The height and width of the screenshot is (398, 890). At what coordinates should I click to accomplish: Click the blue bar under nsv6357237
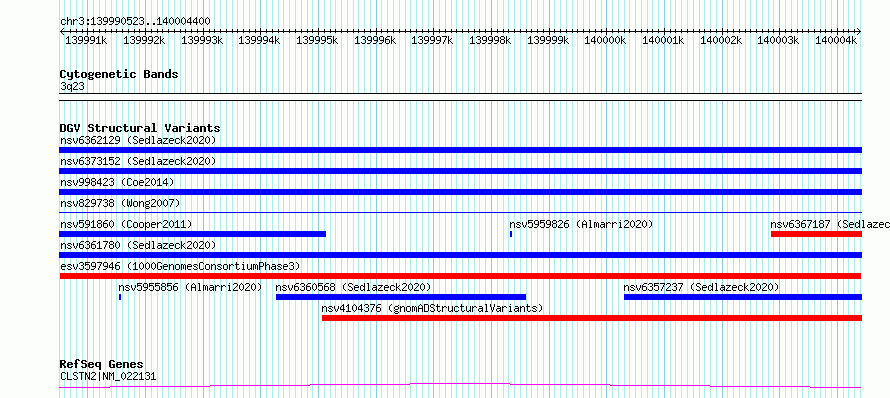tap(743, 297)
